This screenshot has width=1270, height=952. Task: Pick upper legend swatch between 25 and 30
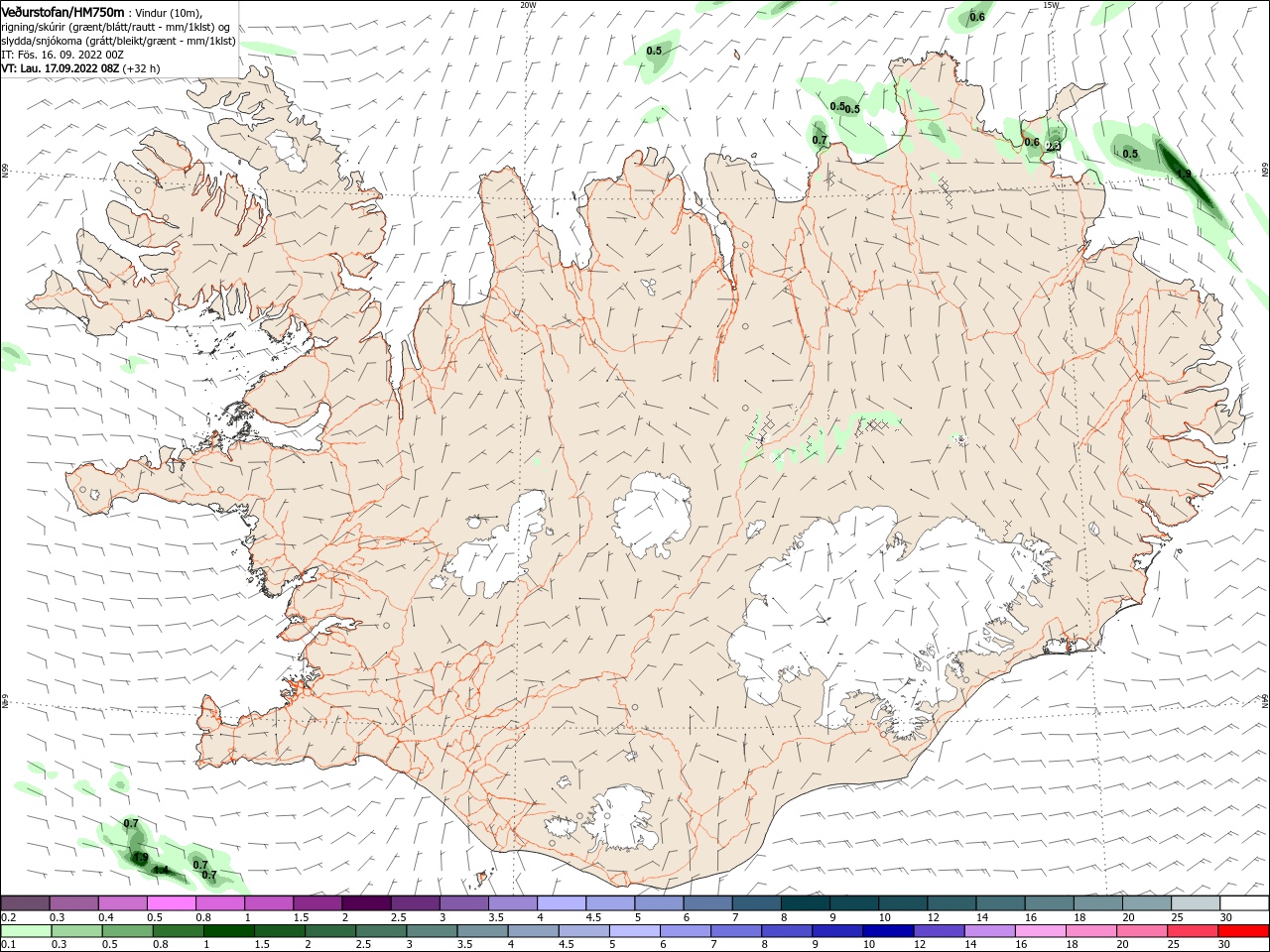(1195, 903)
